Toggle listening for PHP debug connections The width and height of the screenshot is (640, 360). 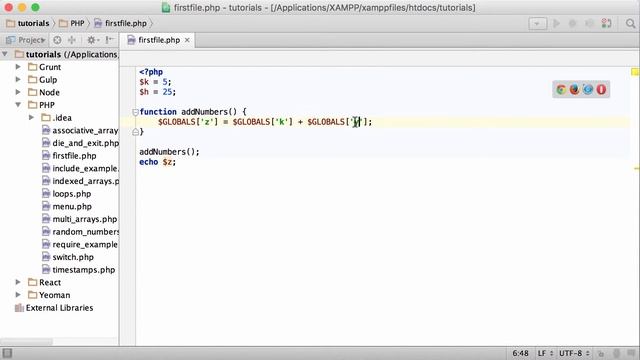[x=607, y=24]
